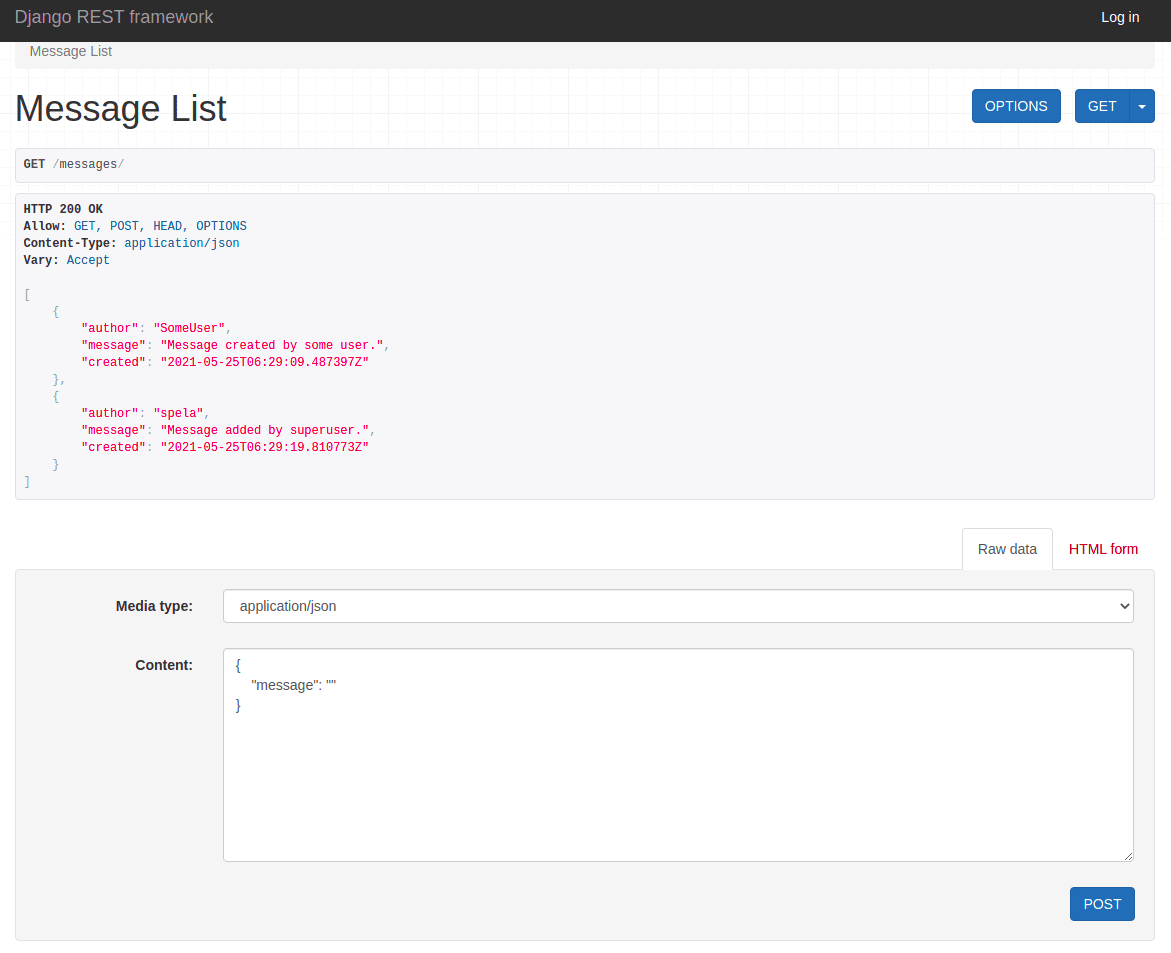Click the 06:29:09 created timestamp

[x=264, y=362]
